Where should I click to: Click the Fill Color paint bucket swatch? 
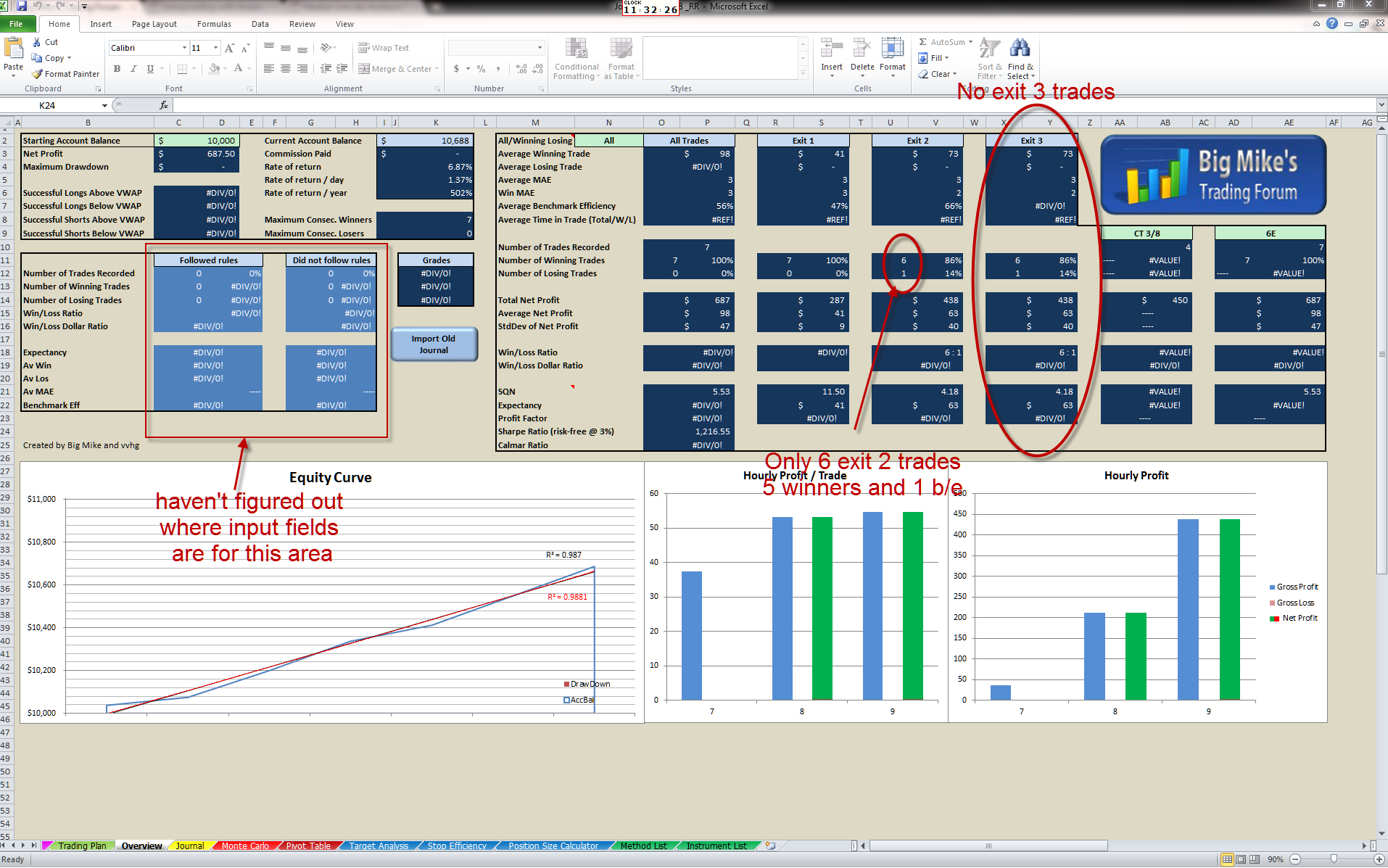point(214,69)
